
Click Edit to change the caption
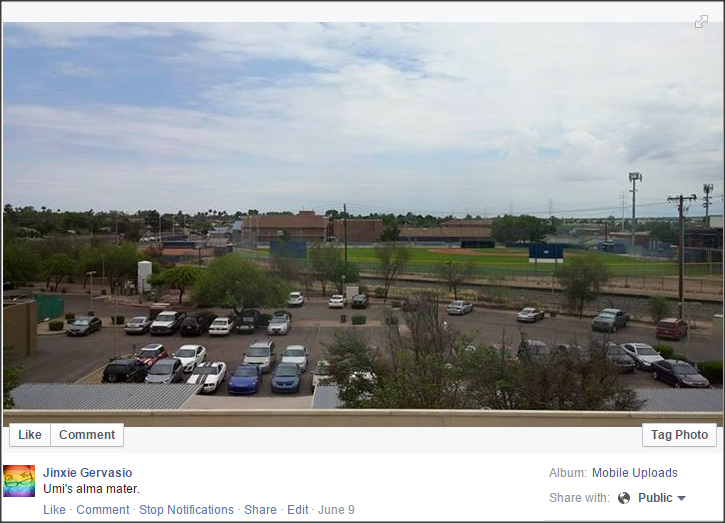pyautogui.click(x=297, y=510)
